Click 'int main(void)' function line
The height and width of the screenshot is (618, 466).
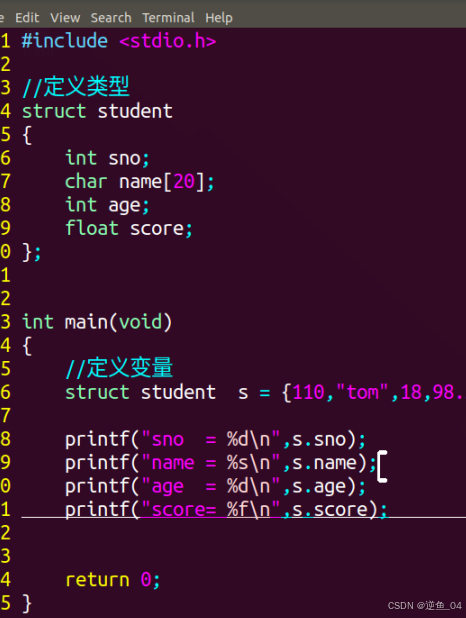tap(97, 322)
